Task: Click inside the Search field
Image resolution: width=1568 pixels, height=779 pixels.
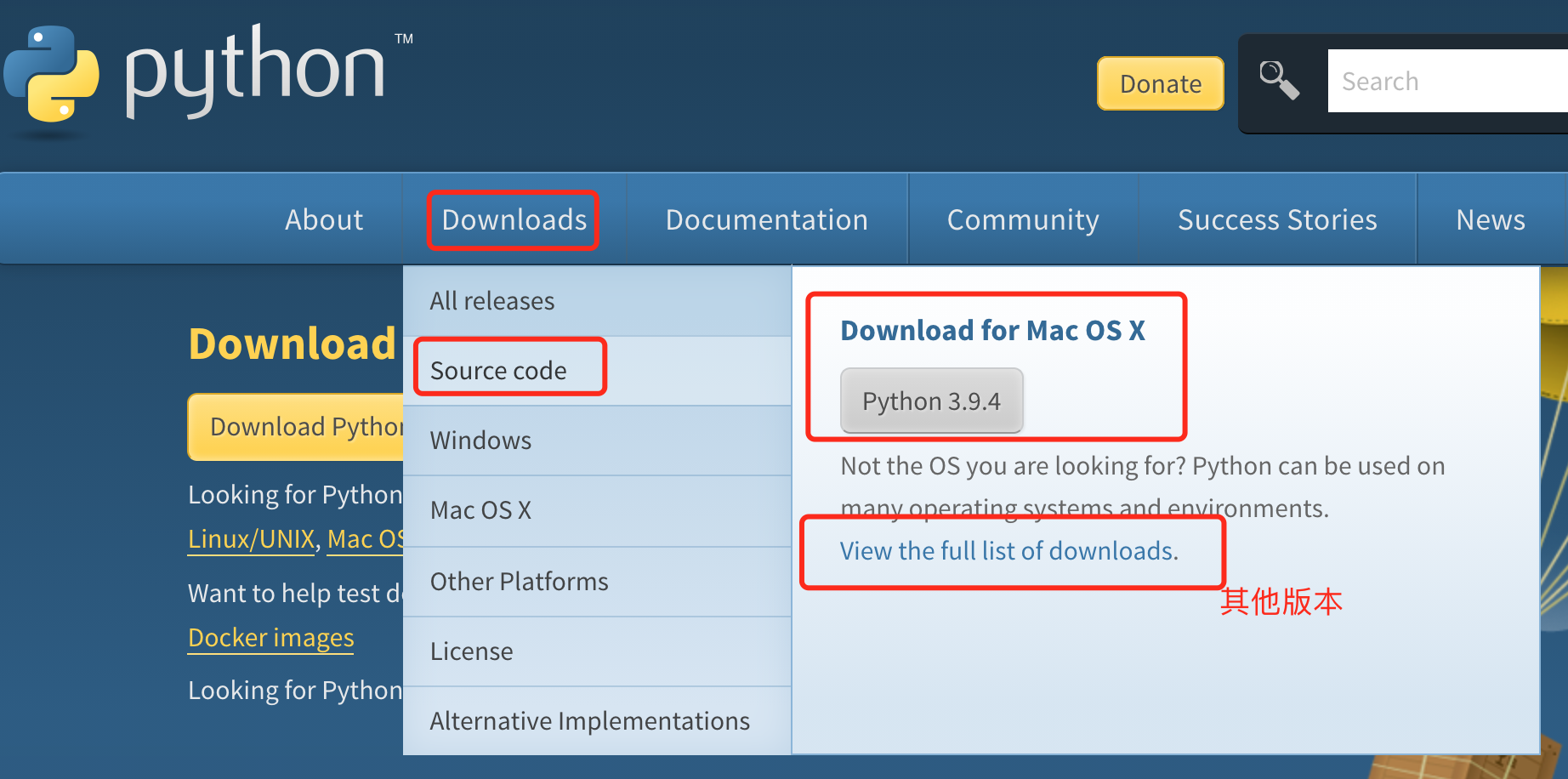Action: [x=1446, y=81]
